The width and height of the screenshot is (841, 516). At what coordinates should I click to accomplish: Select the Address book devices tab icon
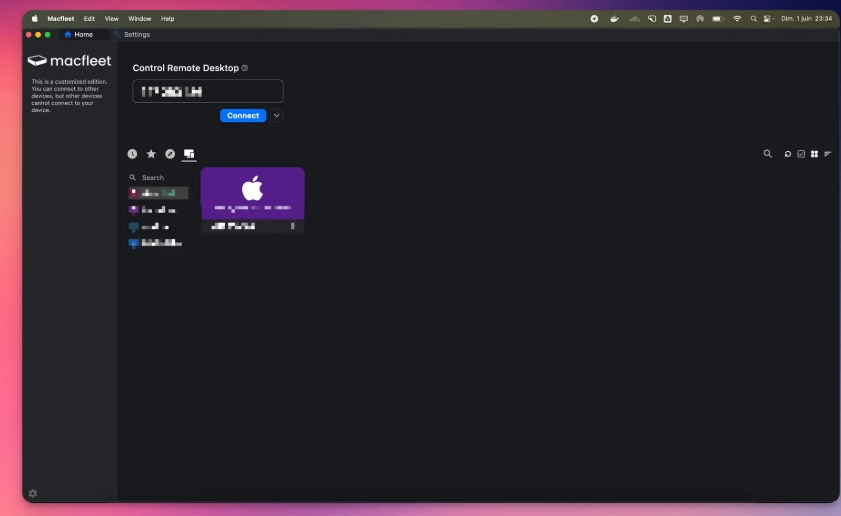coord(189,154)
